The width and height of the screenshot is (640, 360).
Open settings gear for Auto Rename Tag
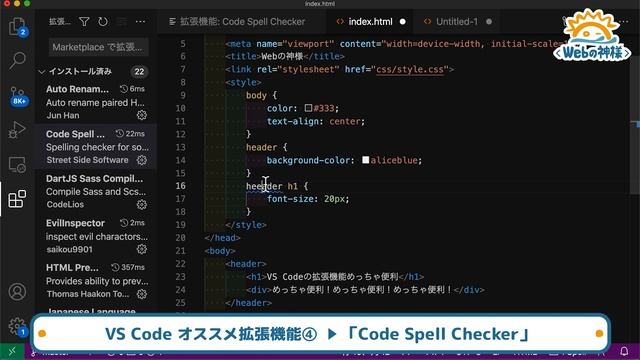point(142,116)
